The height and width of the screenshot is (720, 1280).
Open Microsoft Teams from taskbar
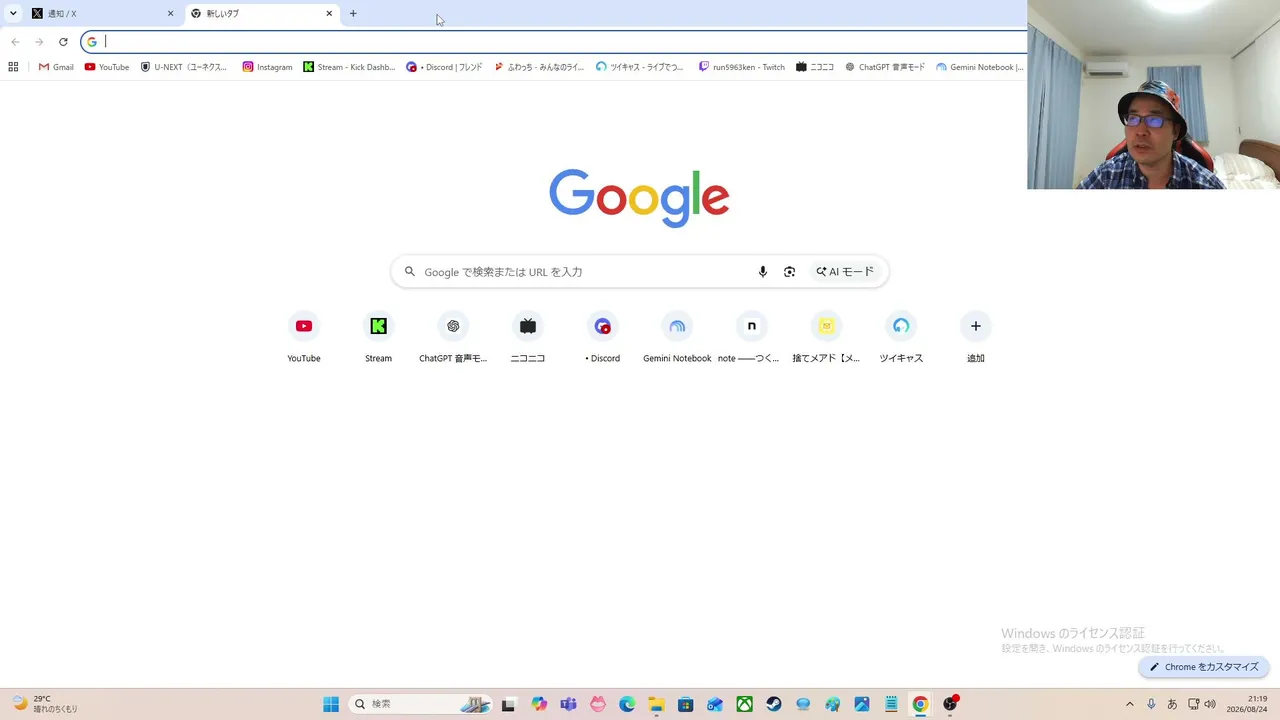[x=568, y=704]
